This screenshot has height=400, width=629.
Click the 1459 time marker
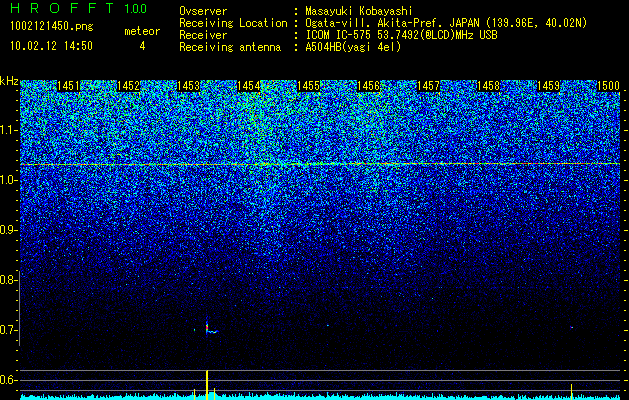click(548, 86)
